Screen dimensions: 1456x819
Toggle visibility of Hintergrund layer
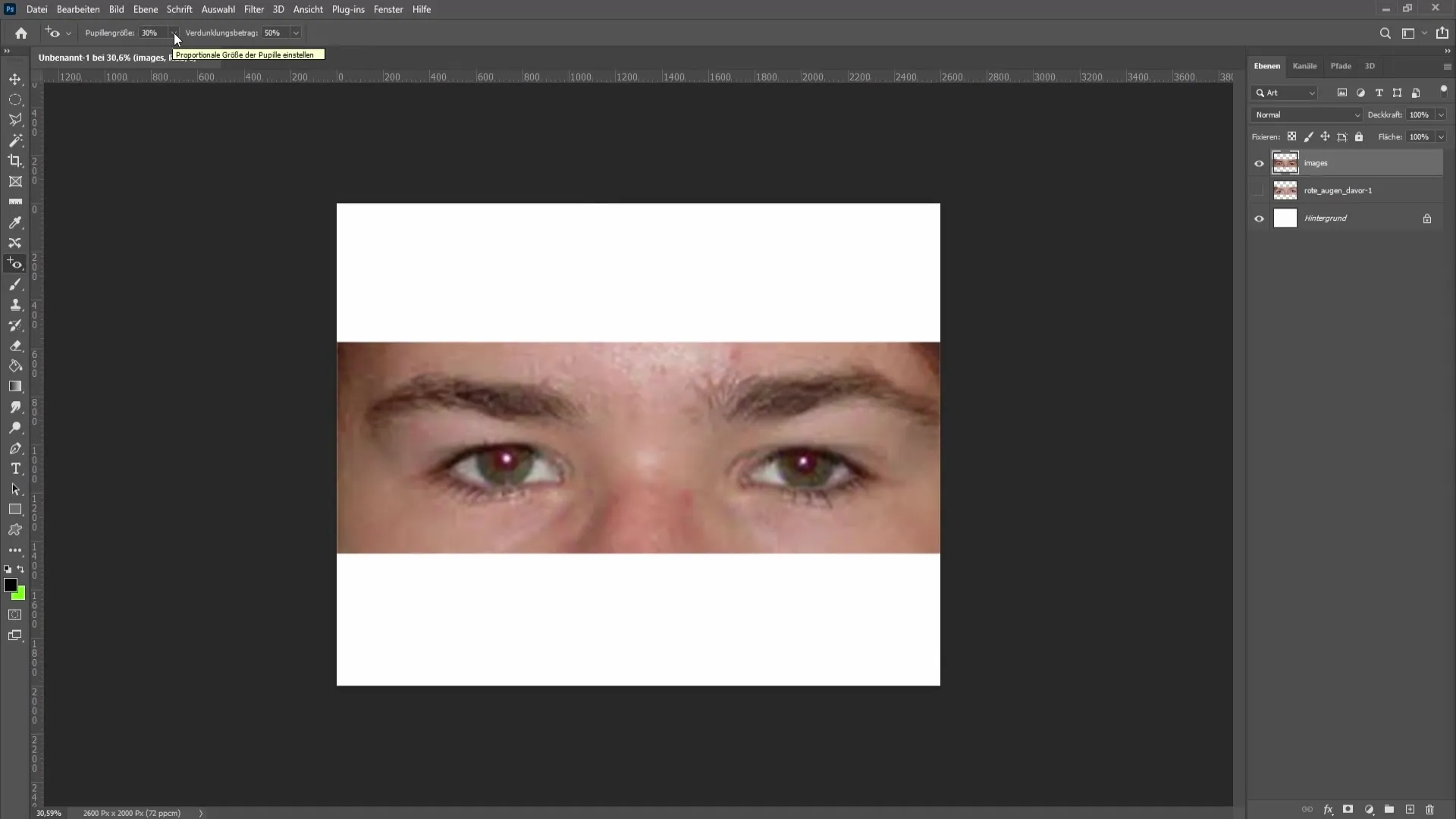(x=1259, y=217)
